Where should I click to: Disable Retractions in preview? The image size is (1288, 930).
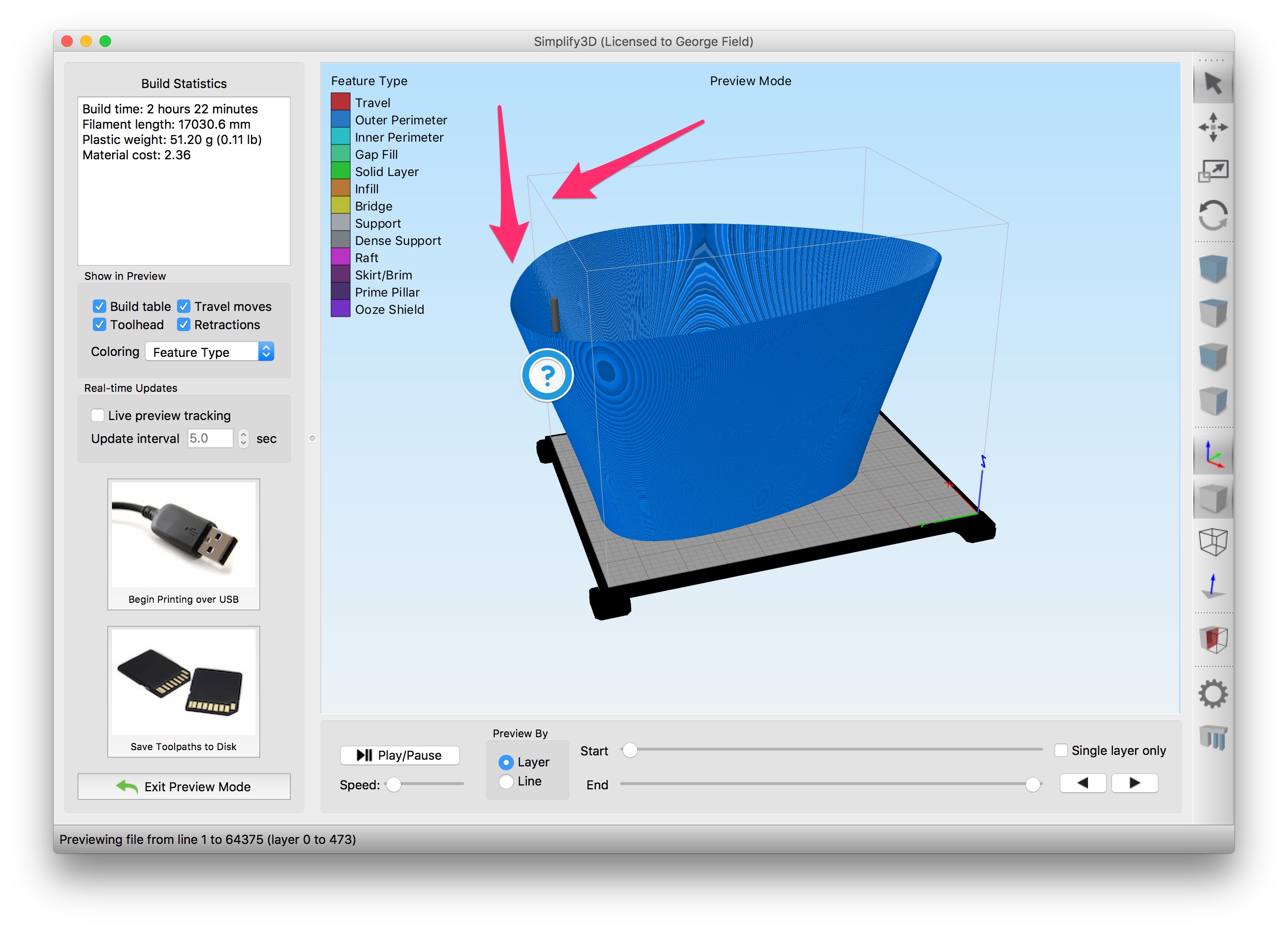(183, 325)
